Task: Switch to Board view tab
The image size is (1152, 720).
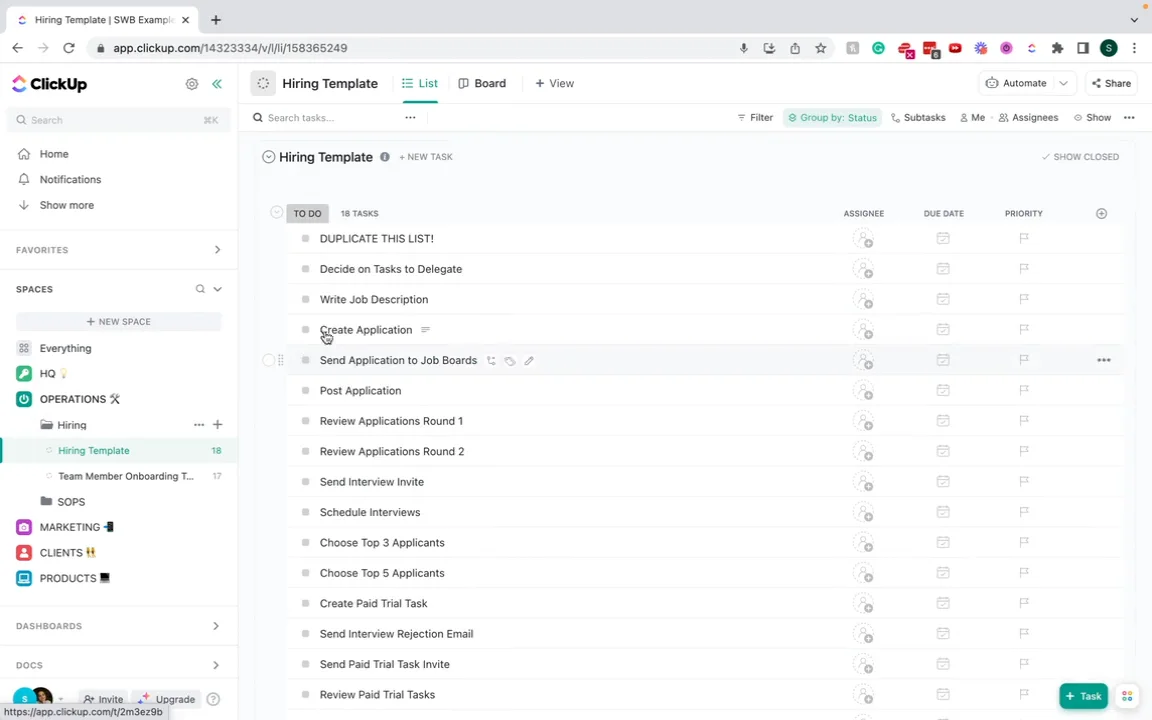Action: coord(482,83)
